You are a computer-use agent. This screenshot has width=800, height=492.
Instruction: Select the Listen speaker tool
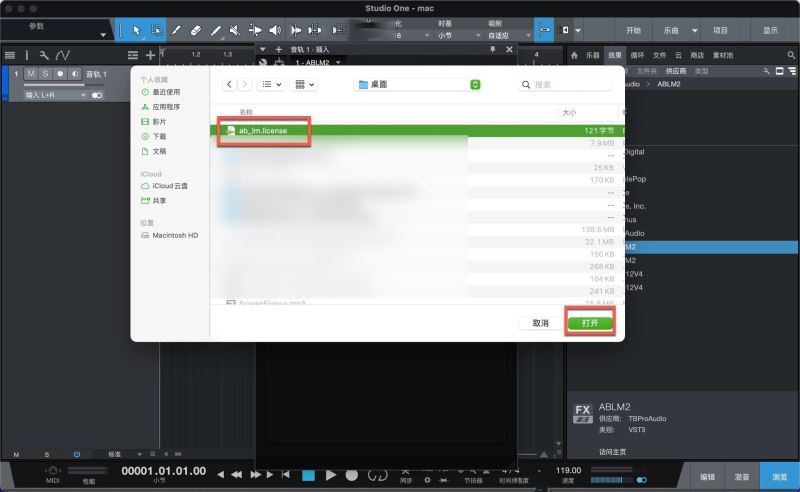point(274,31)
